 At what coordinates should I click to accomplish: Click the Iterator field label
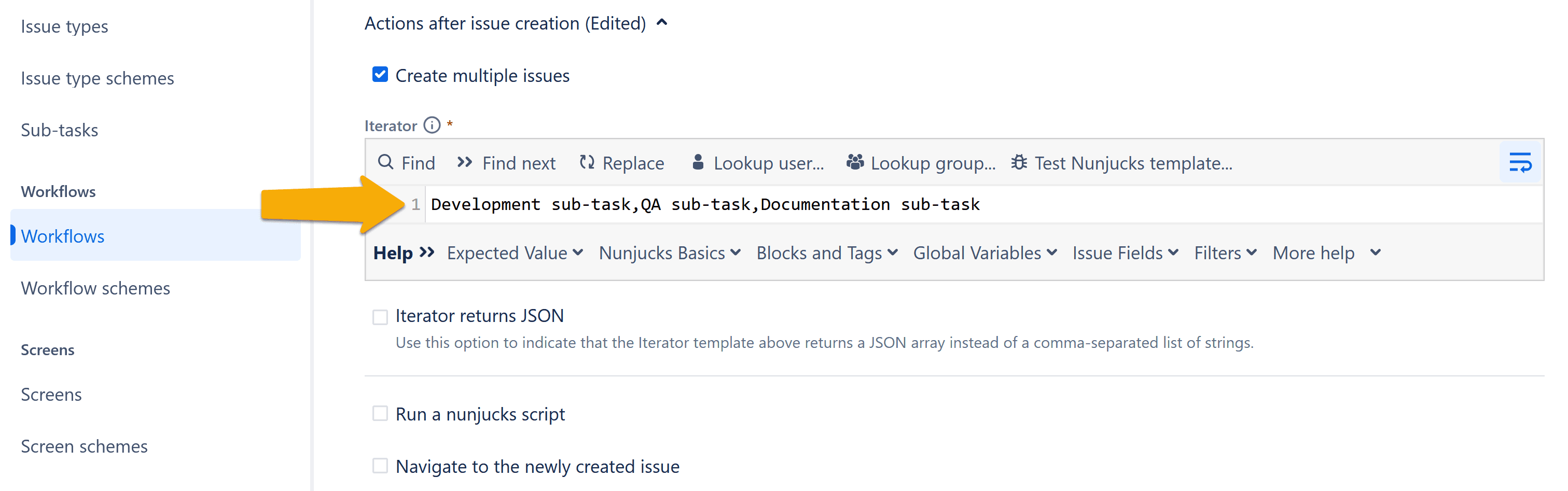coord(391,125)
